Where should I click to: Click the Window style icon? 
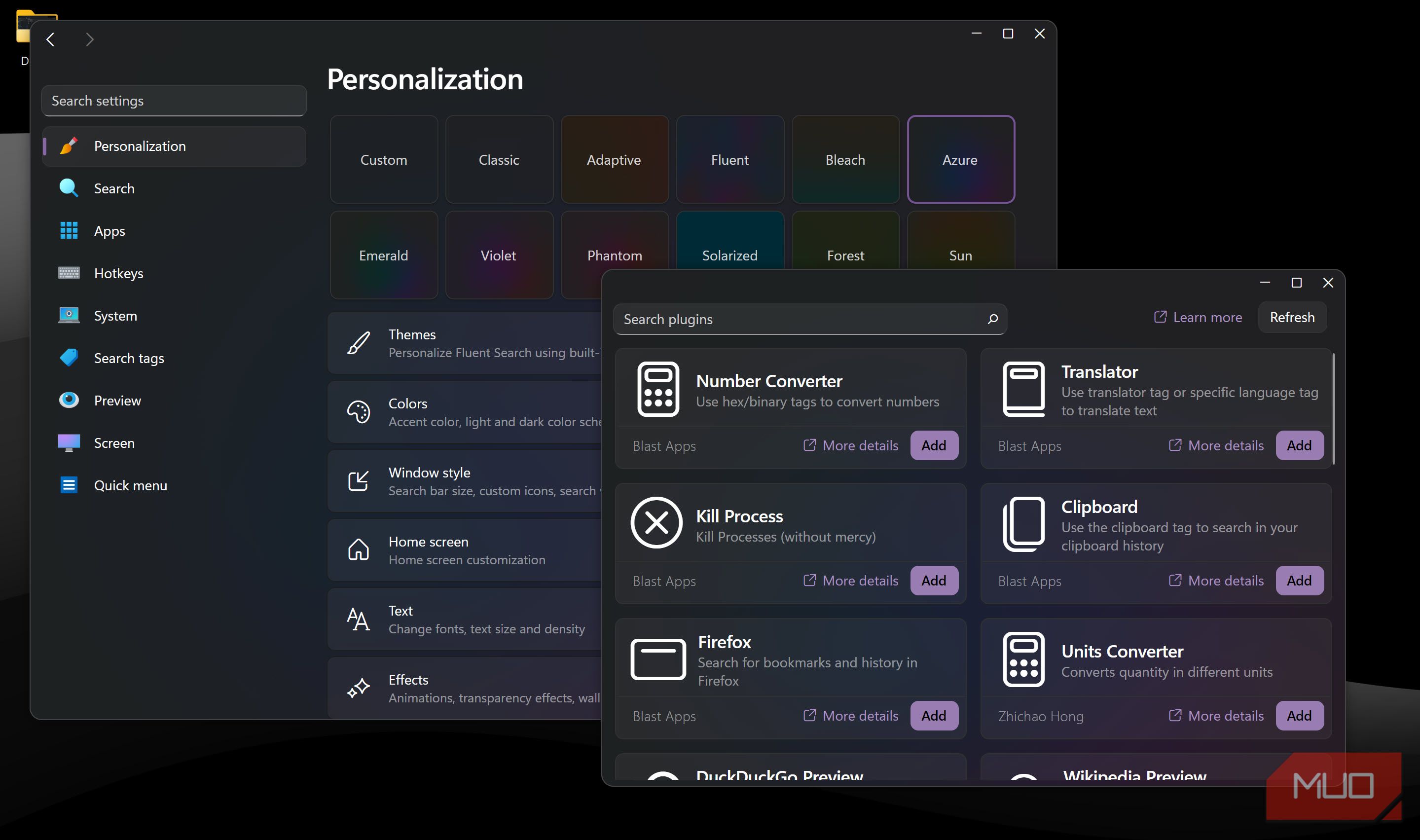(358, 481)
